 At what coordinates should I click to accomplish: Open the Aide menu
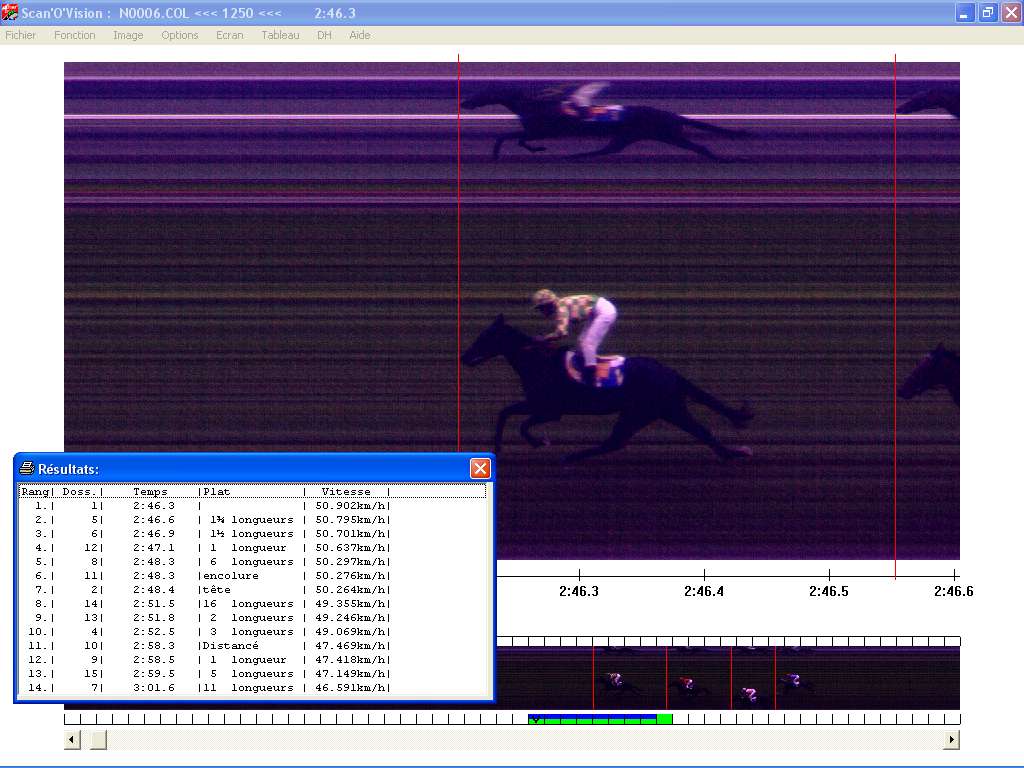(359, 35)
